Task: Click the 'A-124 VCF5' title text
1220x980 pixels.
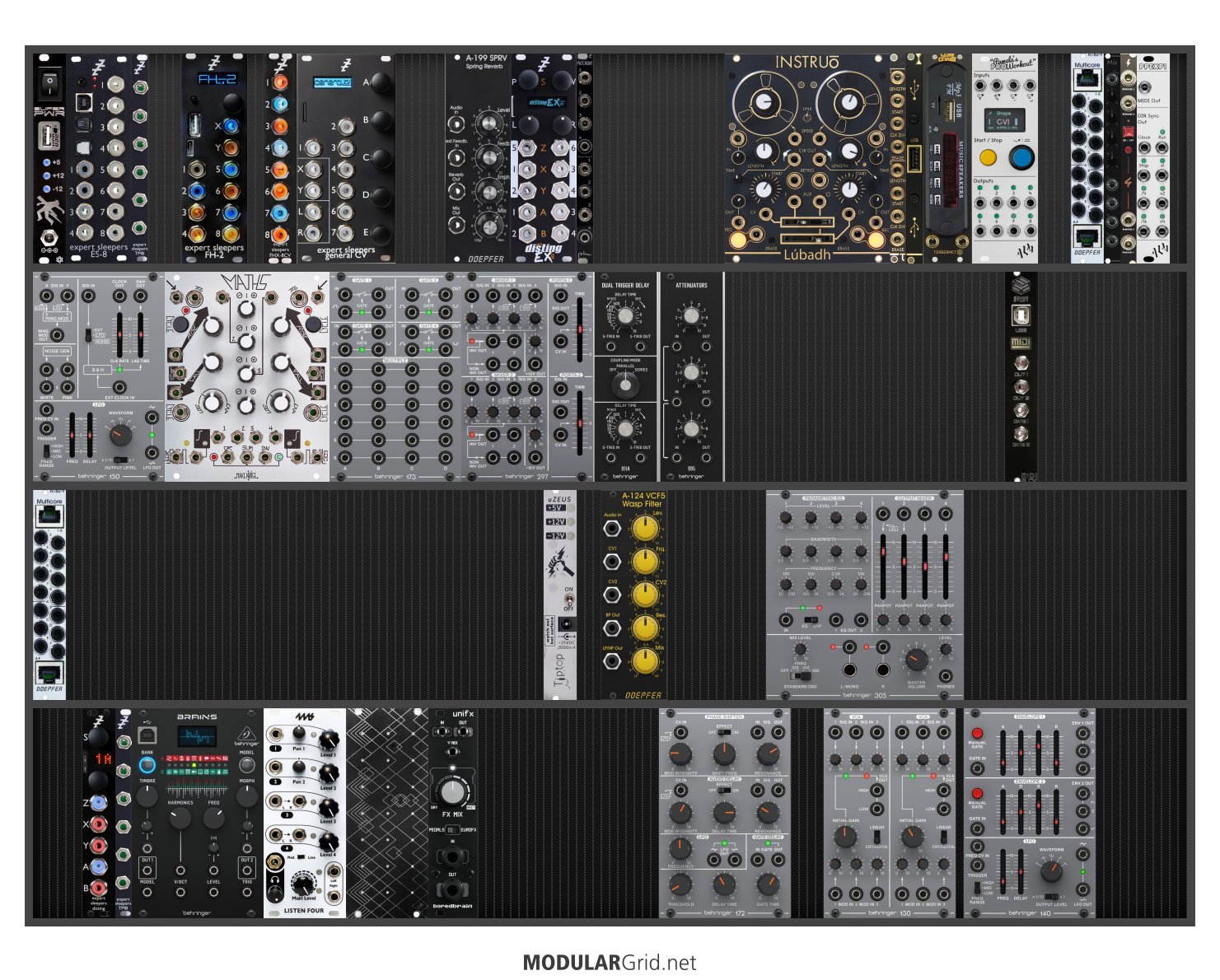Action: [x=643, y=496]
